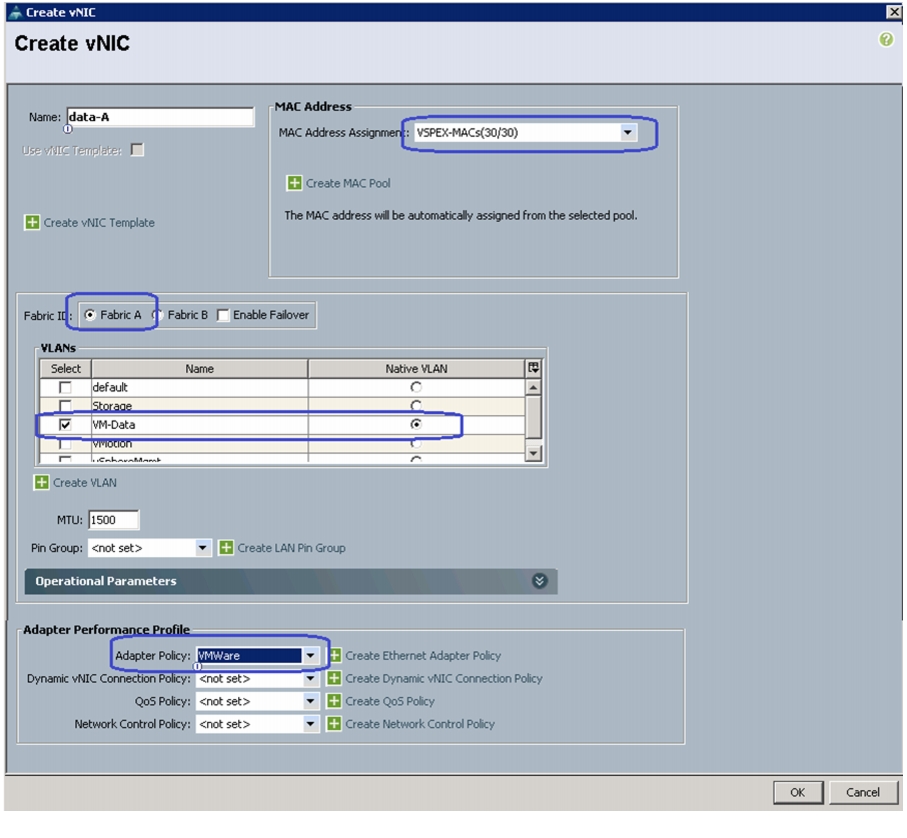Select the Fabric B radio button
This screenshot has width=907, height=838.
157,315
